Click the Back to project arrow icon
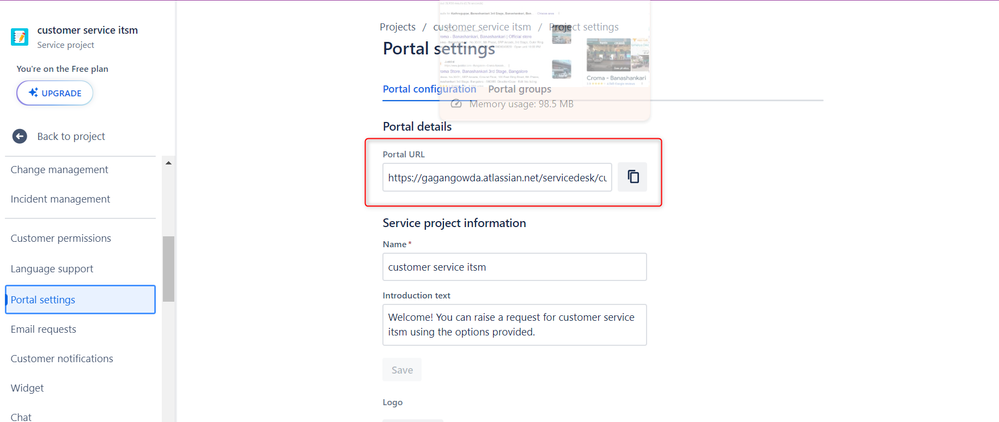 (20, 136)
